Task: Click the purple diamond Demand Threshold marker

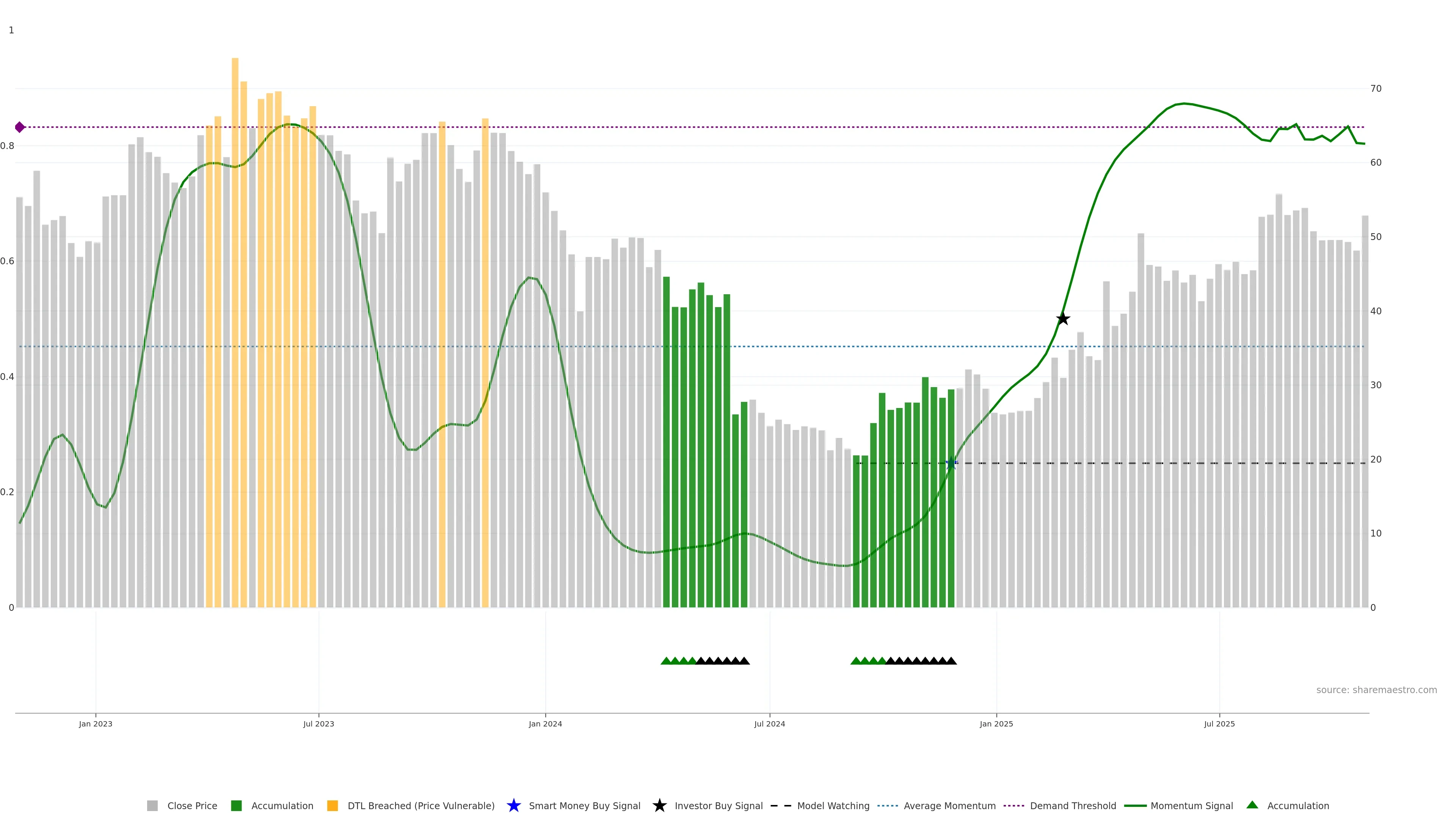Action: (x=20, y=127)
